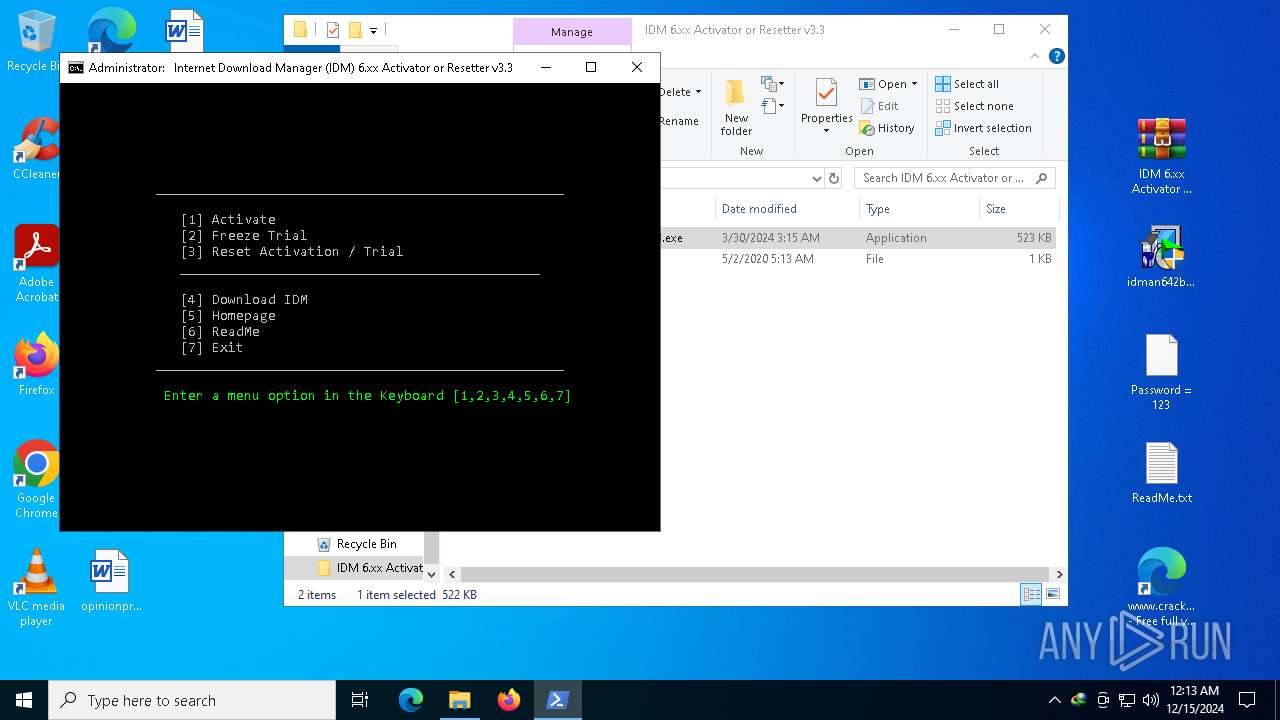
Task: Expand Delete dropdown arrow in ribbon
Action: click(698, 92)
